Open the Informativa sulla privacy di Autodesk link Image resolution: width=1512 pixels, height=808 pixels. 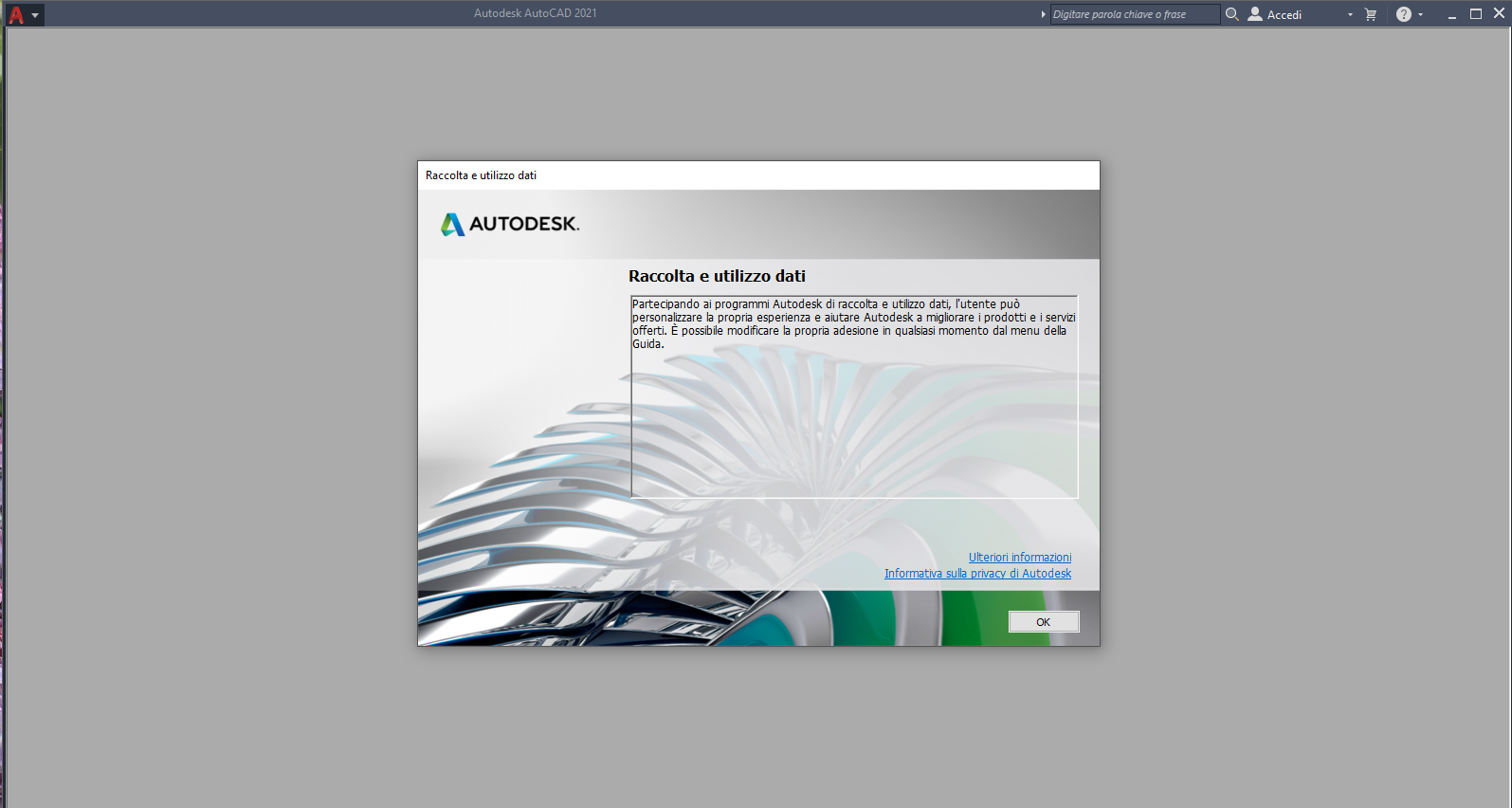[977, 574]
